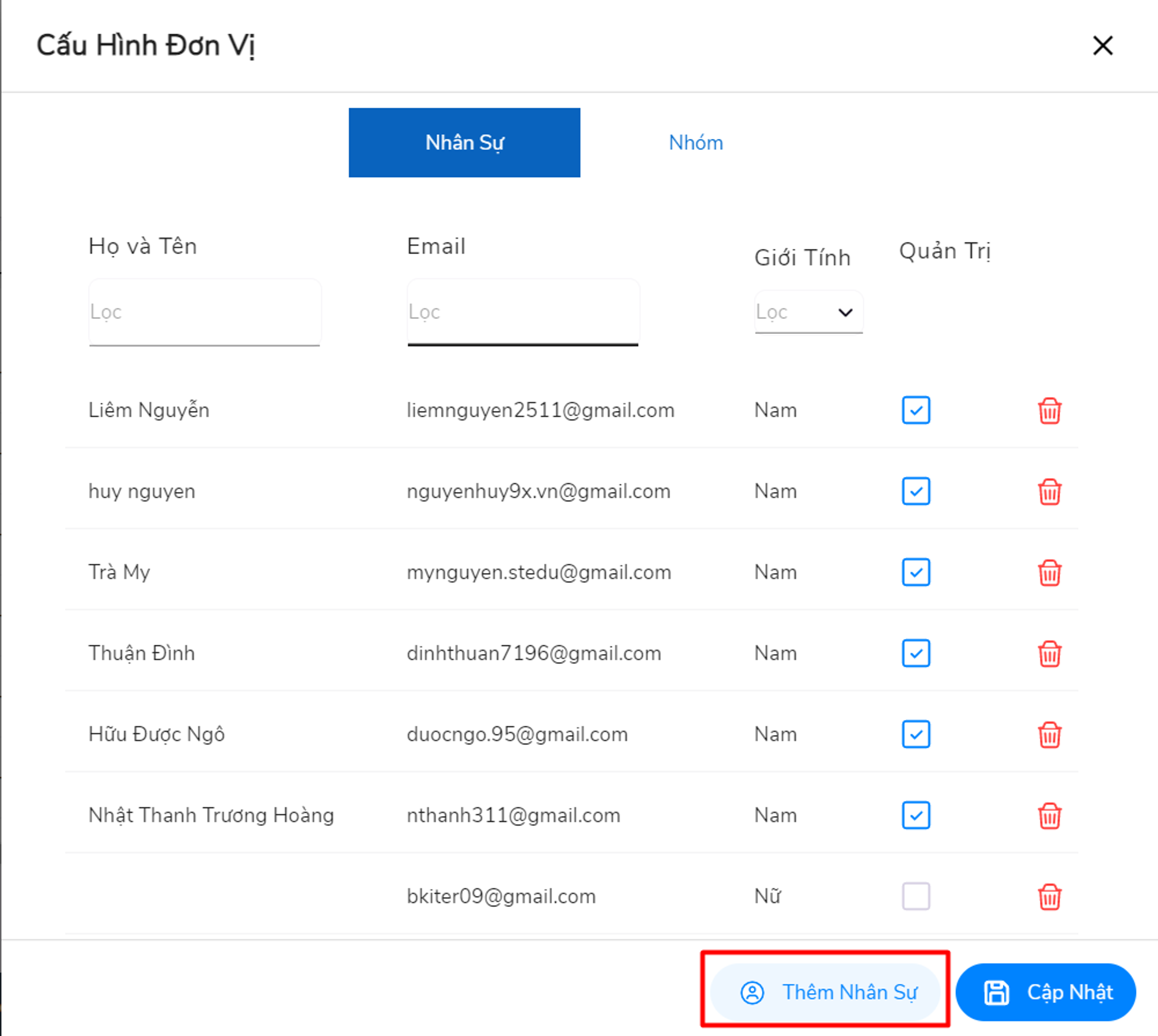Image resolution: width=1158 pixels, height=1036 pixels.
Task: Delete Liêm Nguyễn's row with trash icon
Action: pos(1049,411)
